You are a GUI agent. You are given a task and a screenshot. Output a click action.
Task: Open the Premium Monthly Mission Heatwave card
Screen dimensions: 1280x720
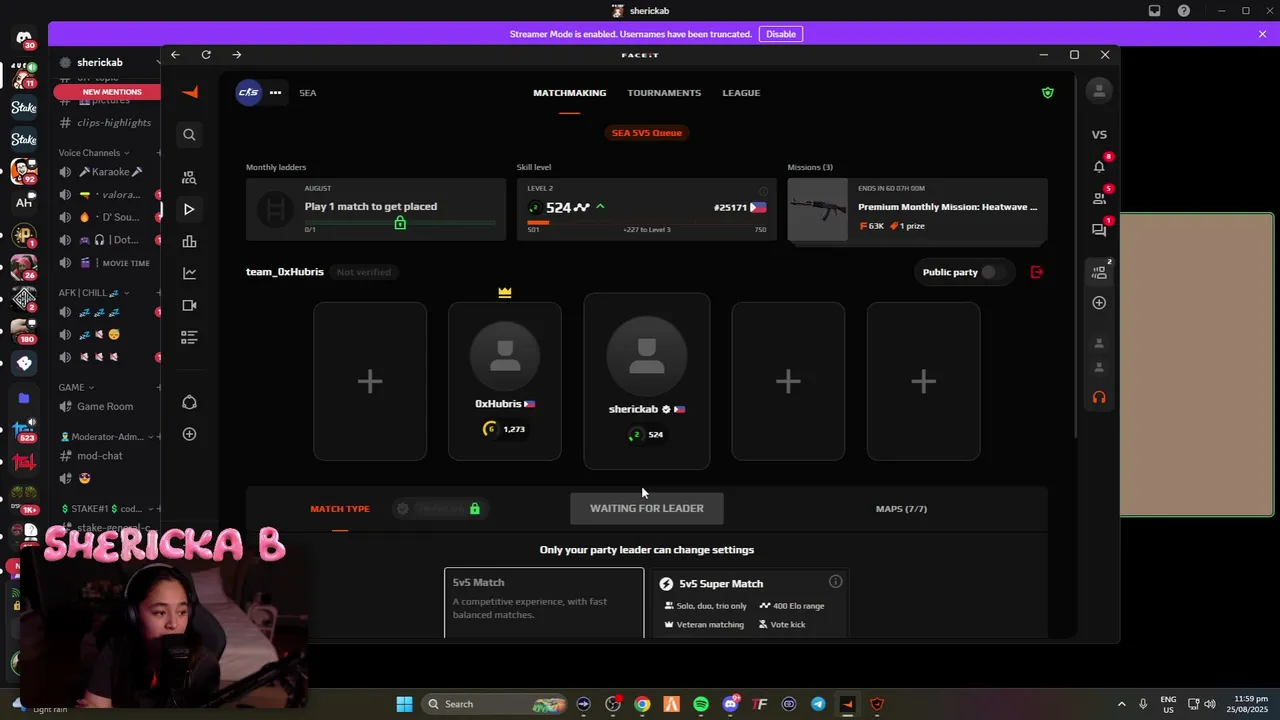tap(917, 210)
